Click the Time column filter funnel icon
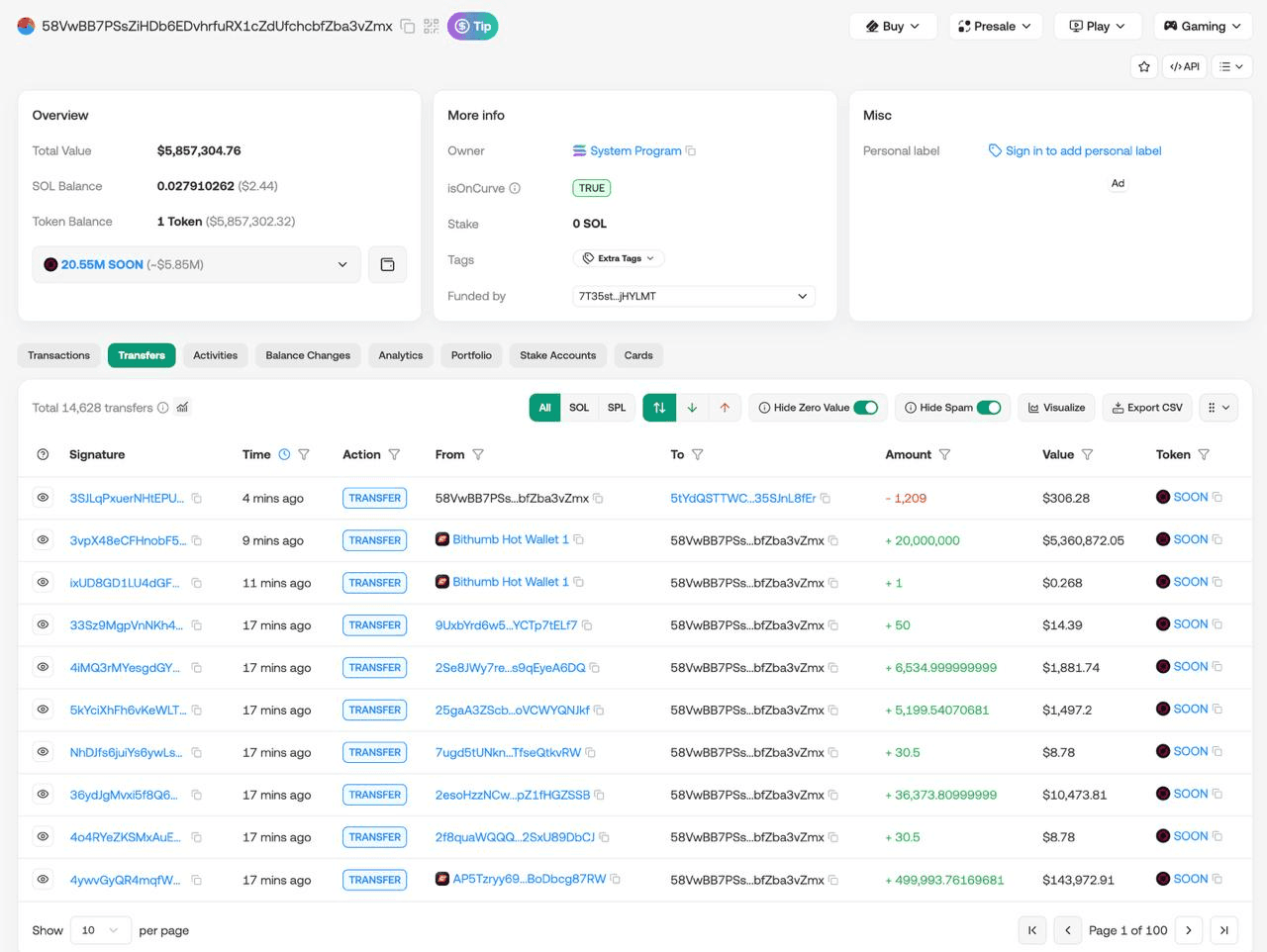This screenshot has height=952, width=1267. [x=304, y=454]
